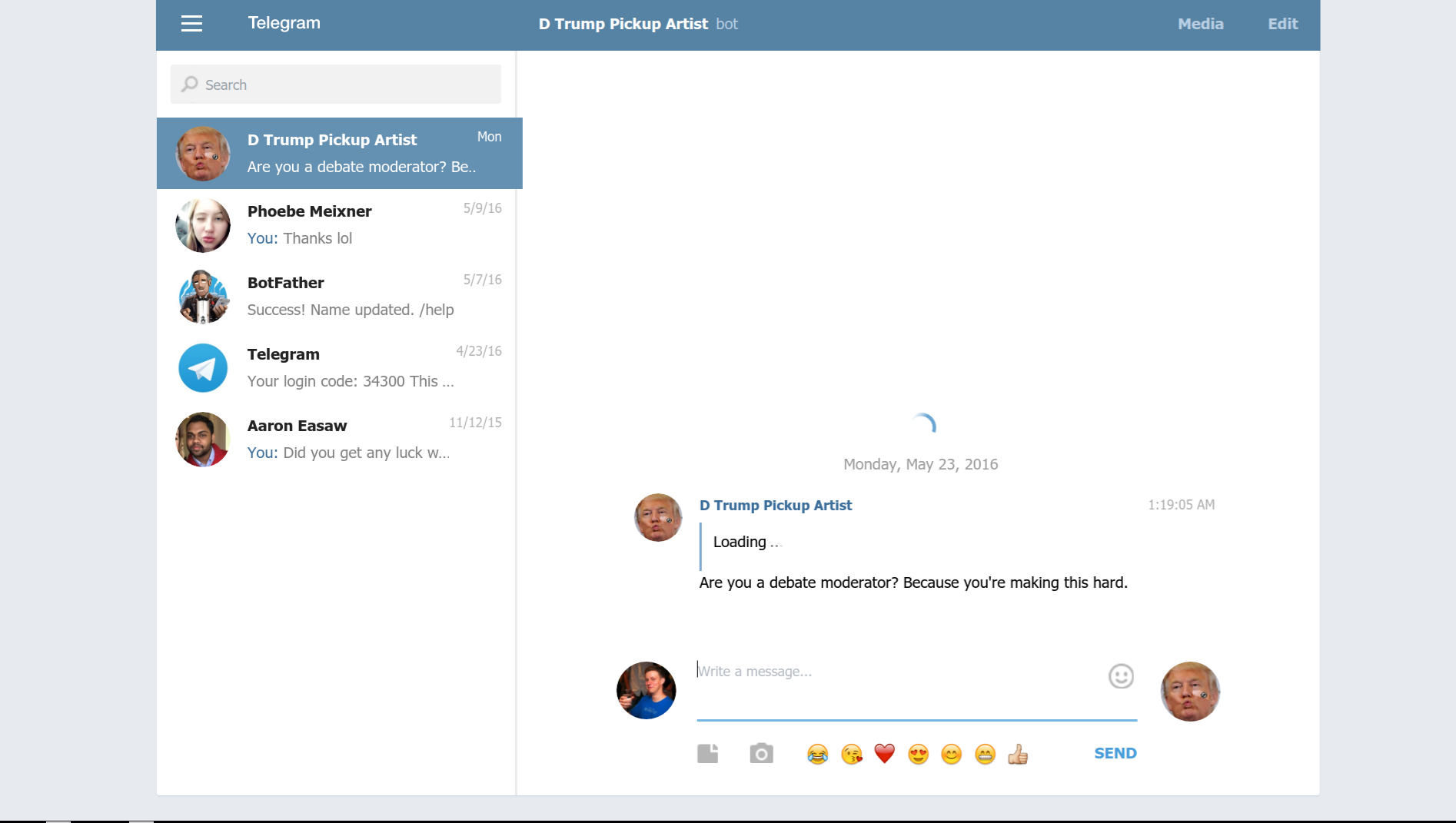Insert thumbs up emoji

(1018, 755)
